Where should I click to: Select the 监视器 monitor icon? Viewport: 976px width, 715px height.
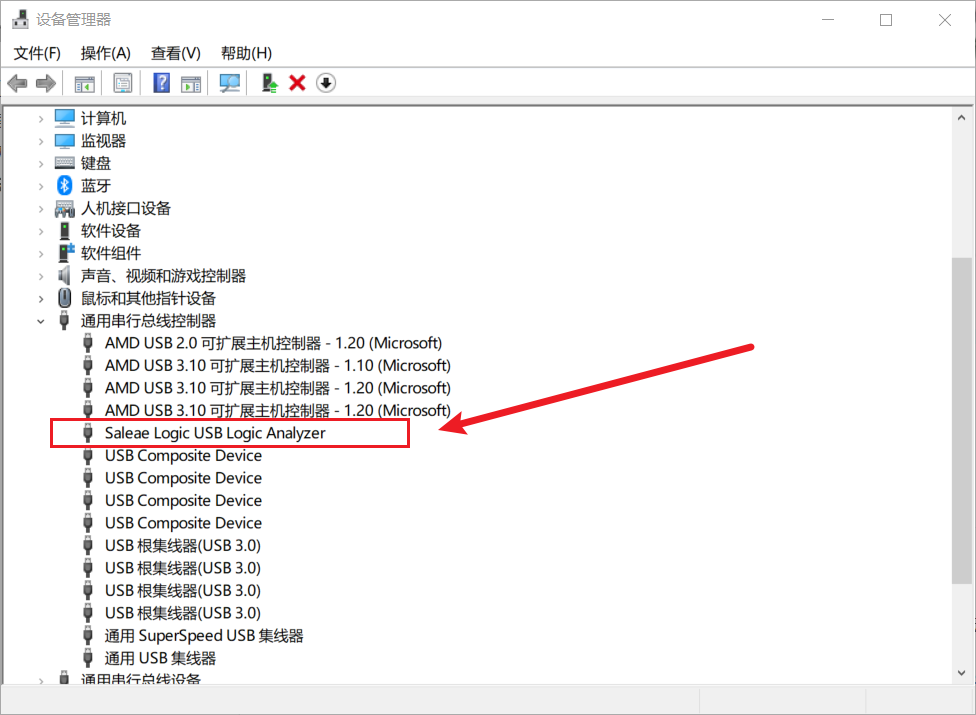65,141
